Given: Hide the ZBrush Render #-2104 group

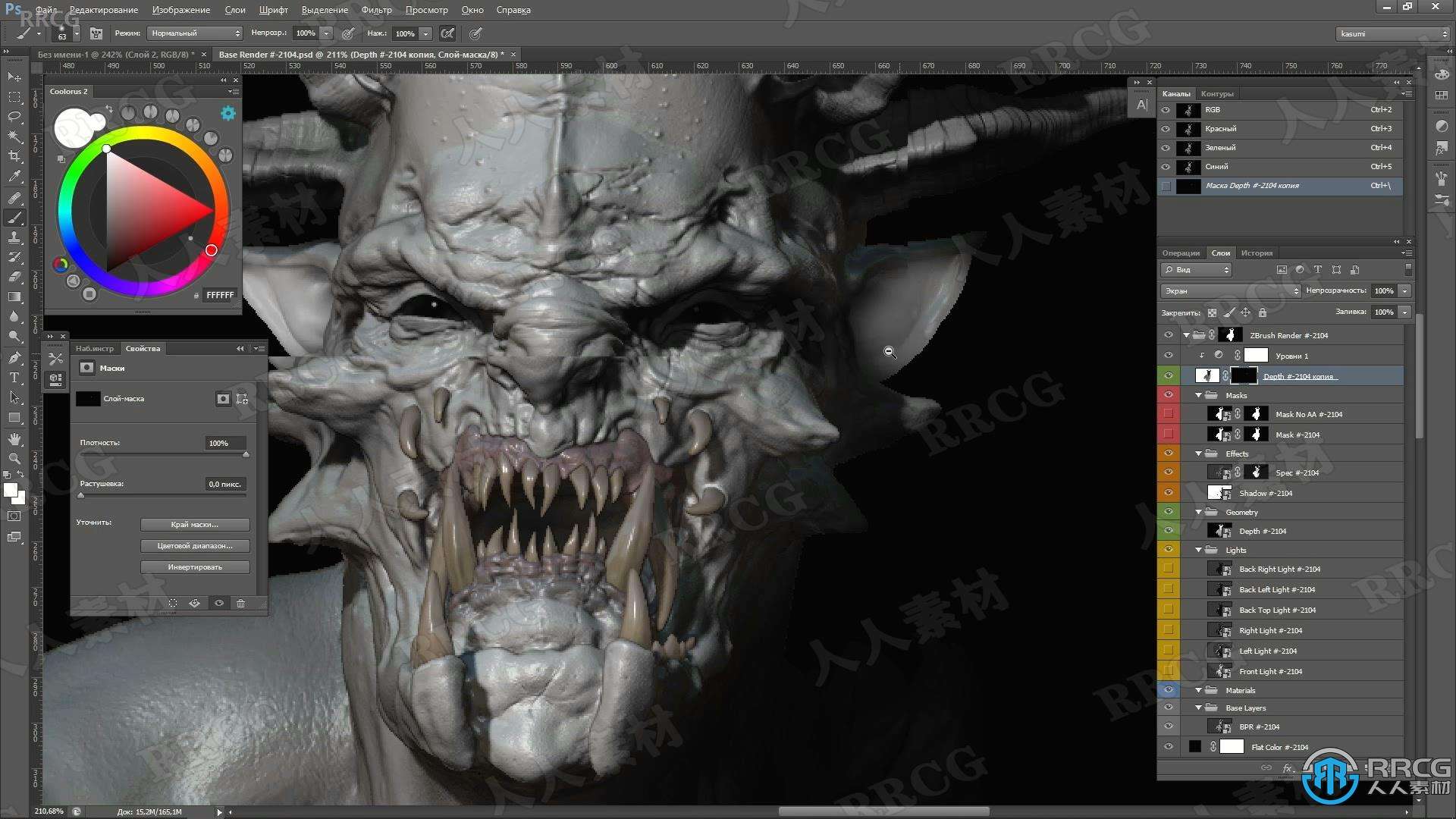Looking at the screenshot, I should [x=1169, y=335].
